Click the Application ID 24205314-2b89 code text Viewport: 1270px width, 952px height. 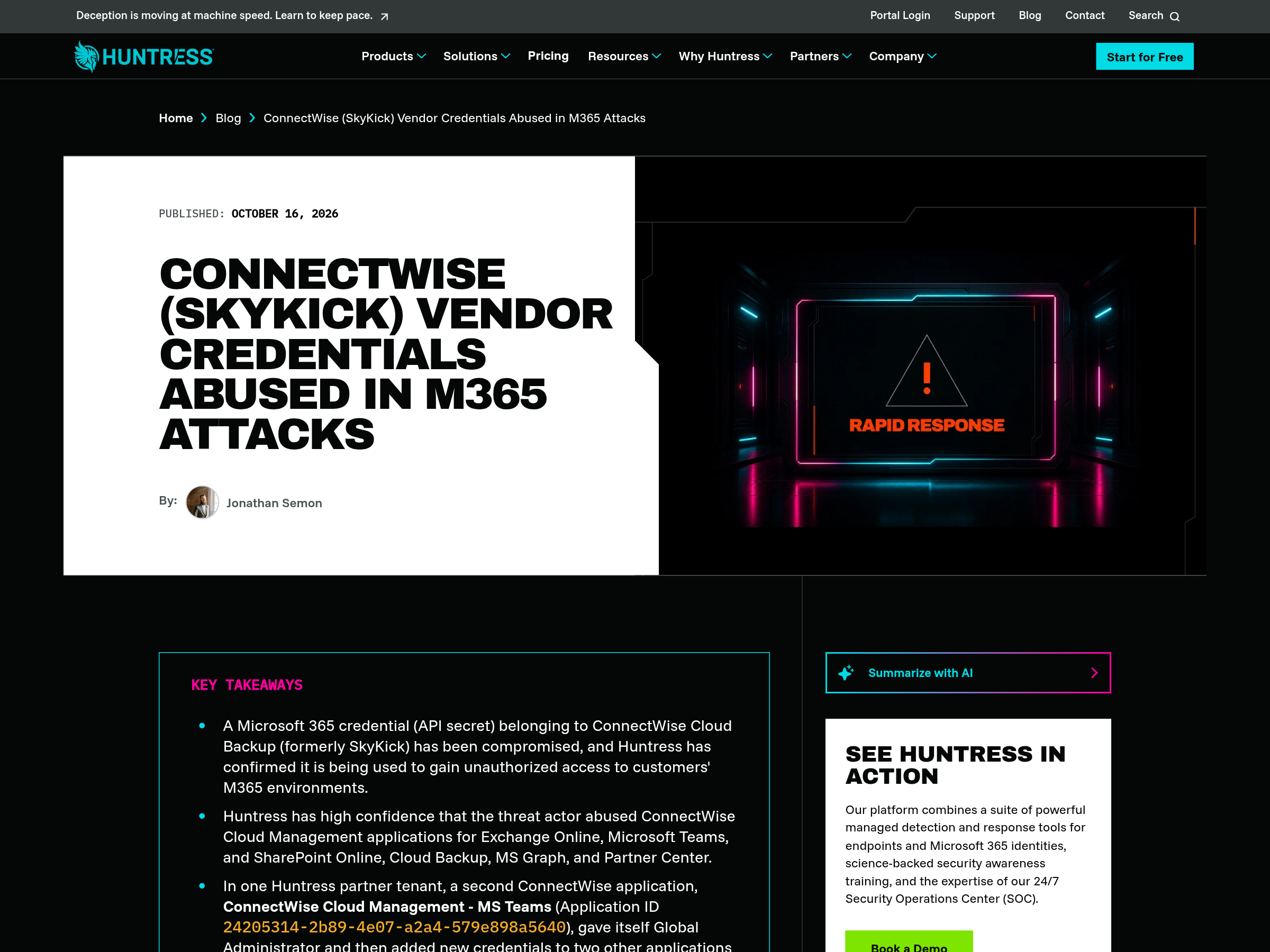click(394, 927)
